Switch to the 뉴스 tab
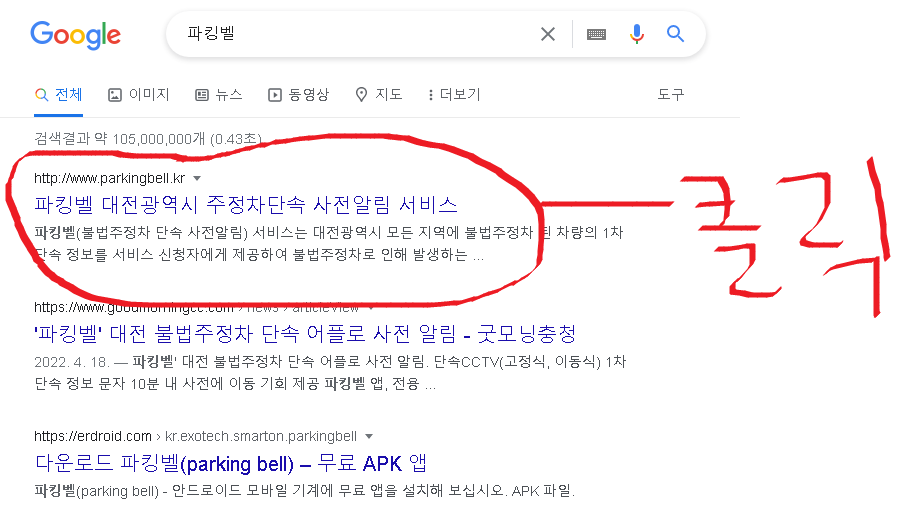Screen dimensions: 924x532 click(219, 94)
